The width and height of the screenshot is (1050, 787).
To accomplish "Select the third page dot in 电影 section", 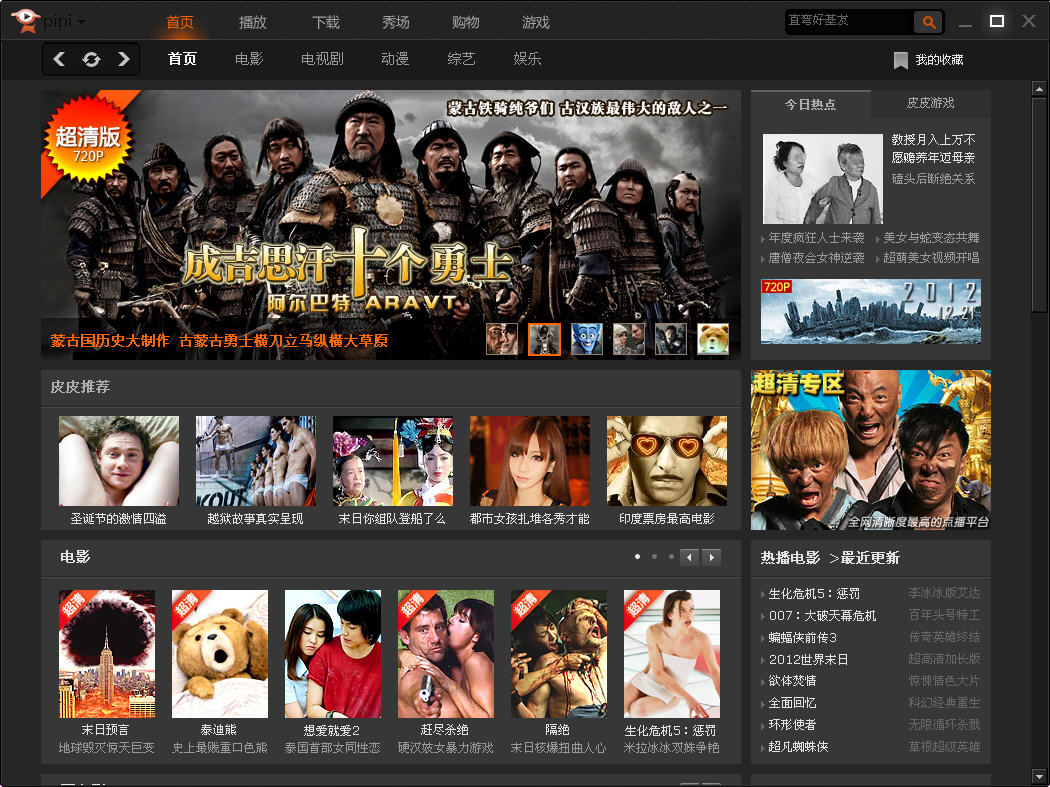I will (670, 556).
